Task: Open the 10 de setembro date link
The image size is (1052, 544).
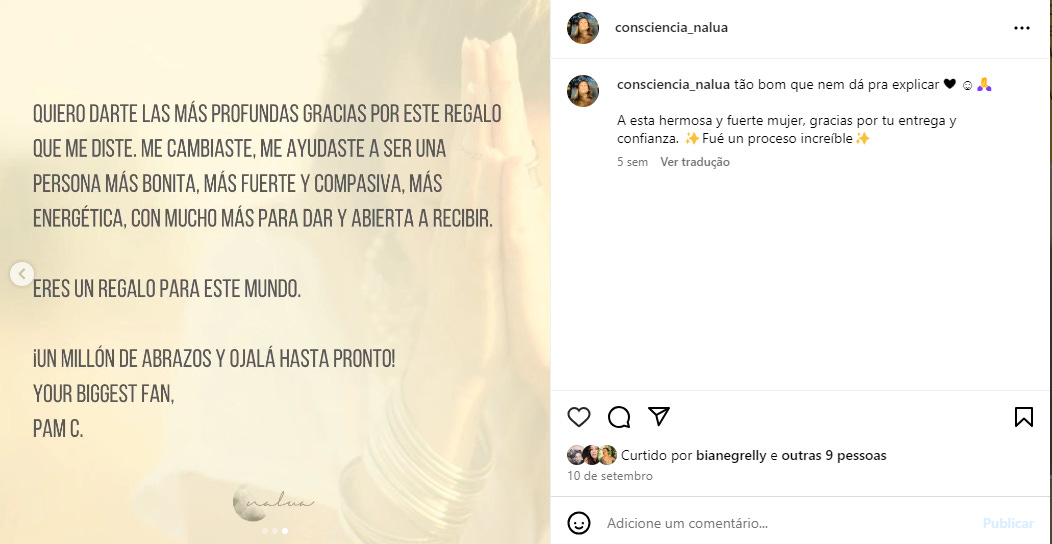Action: pos(610,476)
